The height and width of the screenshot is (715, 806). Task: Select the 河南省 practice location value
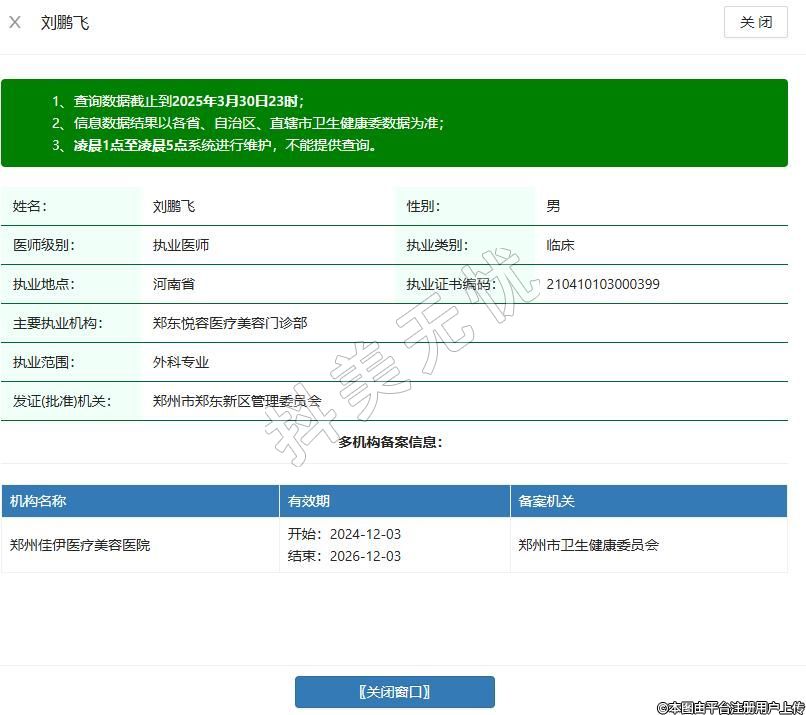point(174,284)
